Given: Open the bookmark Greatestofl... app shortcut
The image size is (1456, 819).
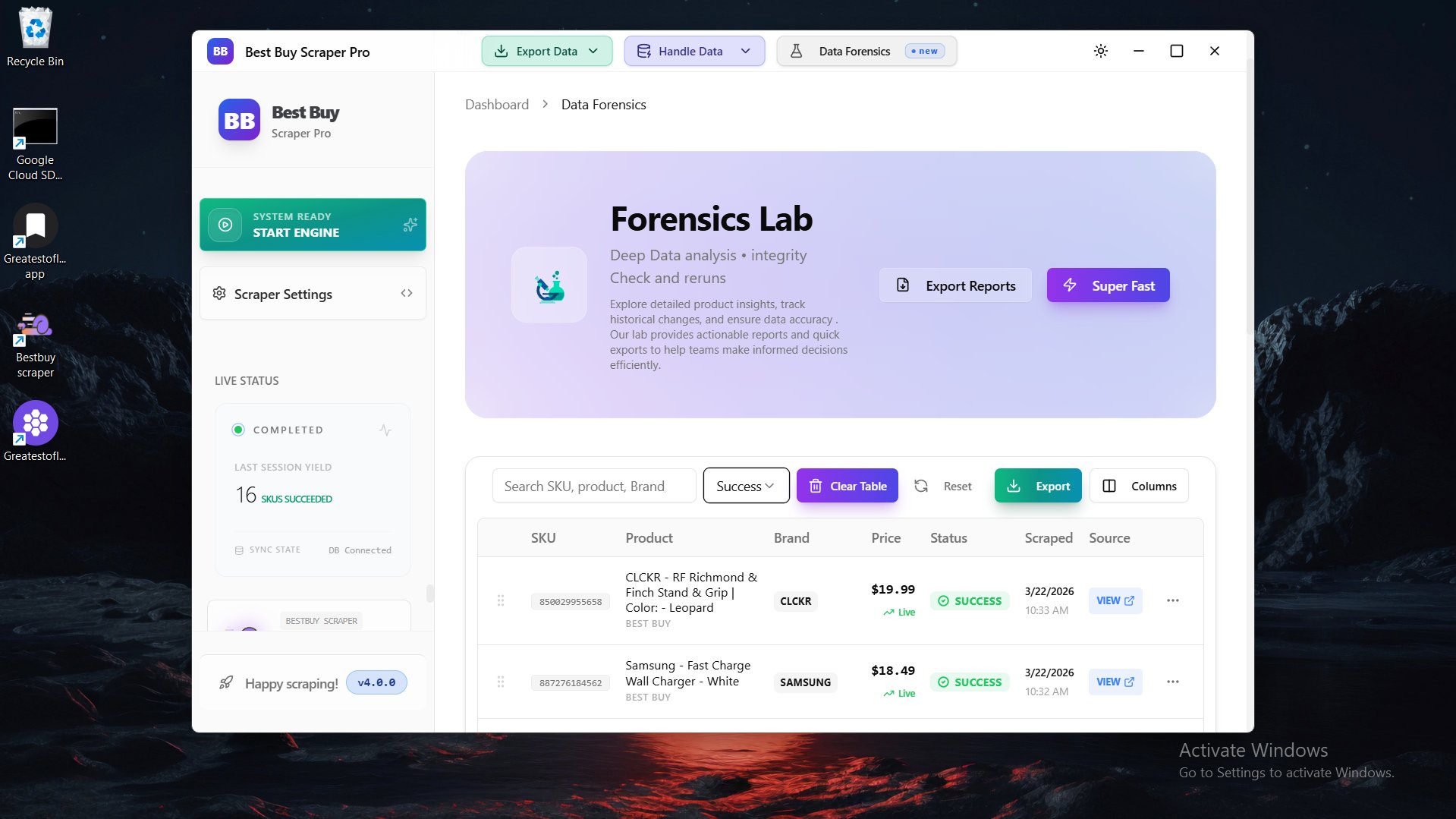Looking at the screenshot, I should 35,242.
